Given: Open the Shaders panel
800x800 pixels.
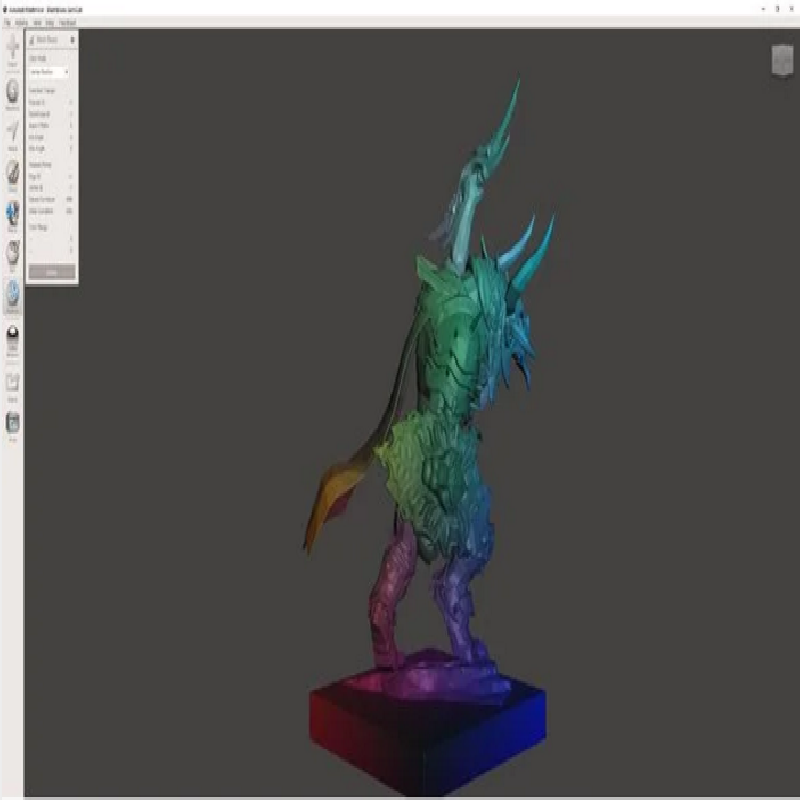Looking at the screenshot, I should coord(13,337).
